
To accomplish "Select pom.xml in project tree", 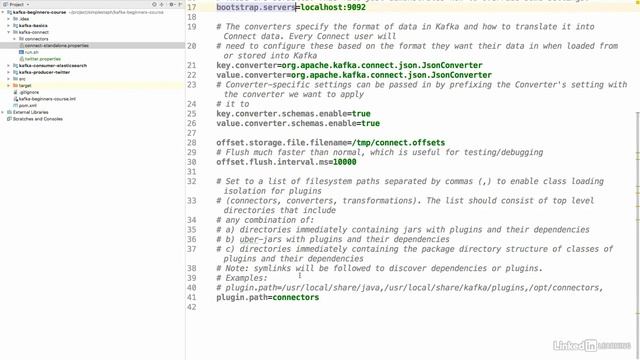I will pyautogui.click(x=28, y=105).
